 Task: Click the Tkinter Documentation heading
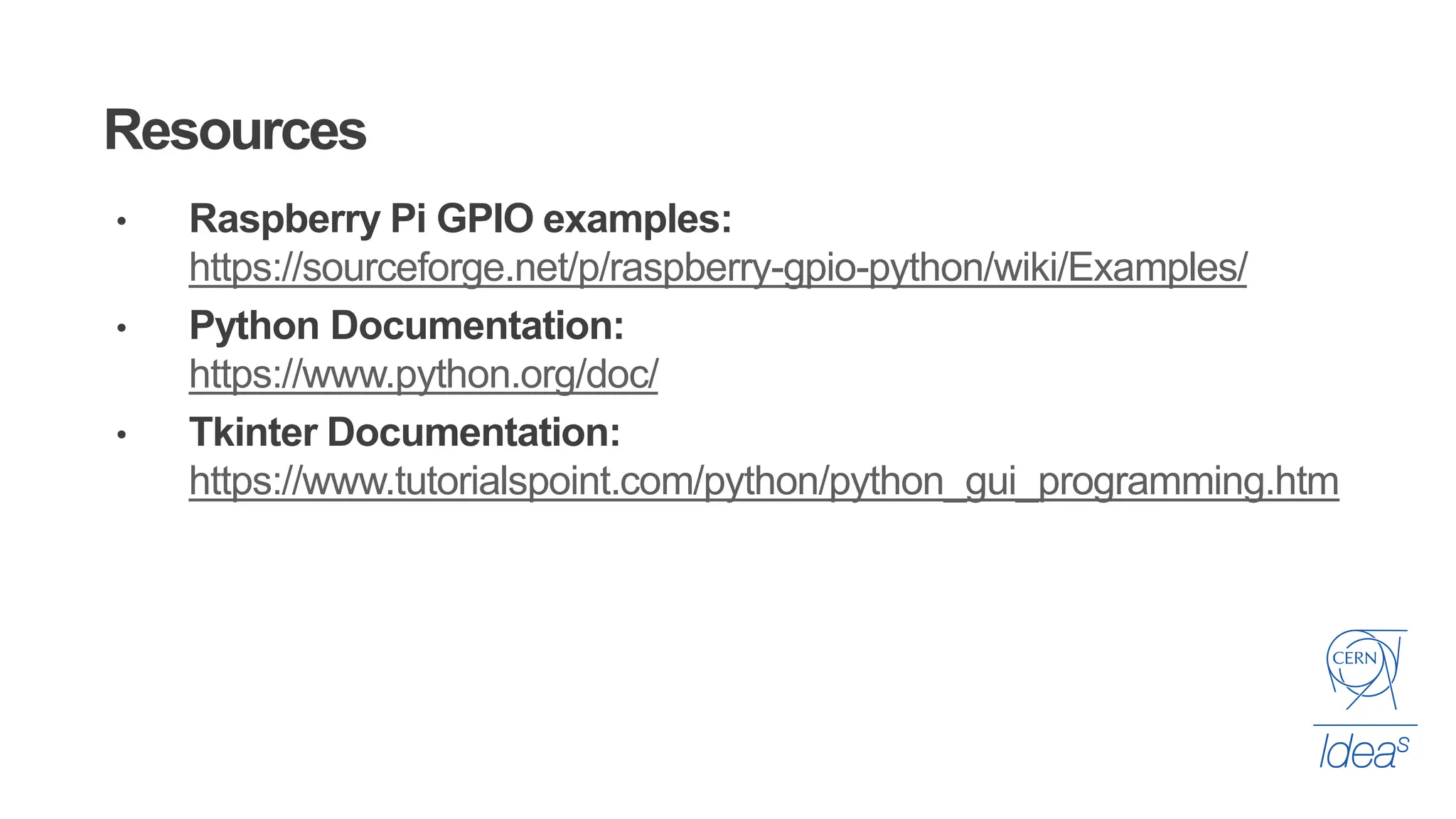pyautogui.click(x=404, y=432)
